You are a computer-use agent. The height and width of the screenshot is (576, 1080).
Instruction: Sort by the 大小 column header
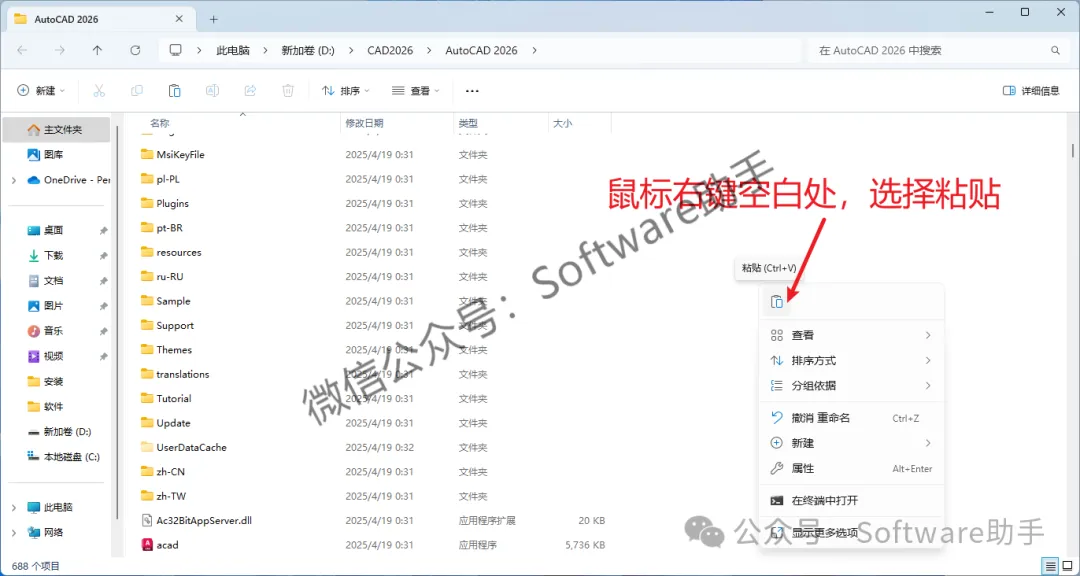tap(562, 123)
